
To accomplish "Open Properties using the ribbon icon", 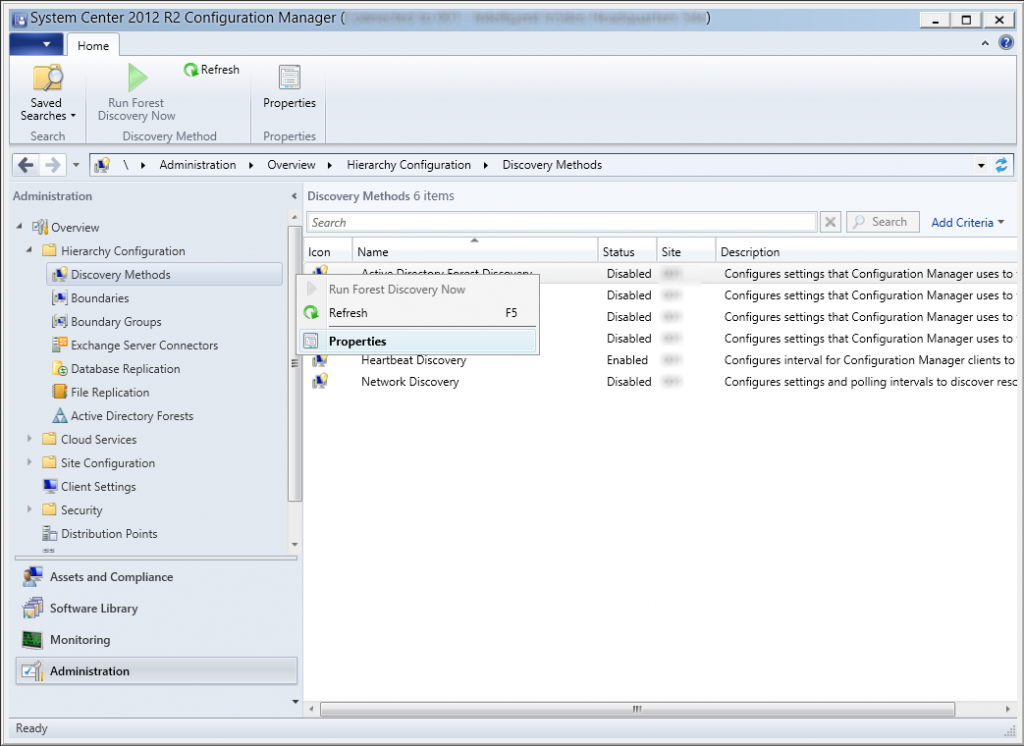I will pyautogui.click(x=288, y=78).
